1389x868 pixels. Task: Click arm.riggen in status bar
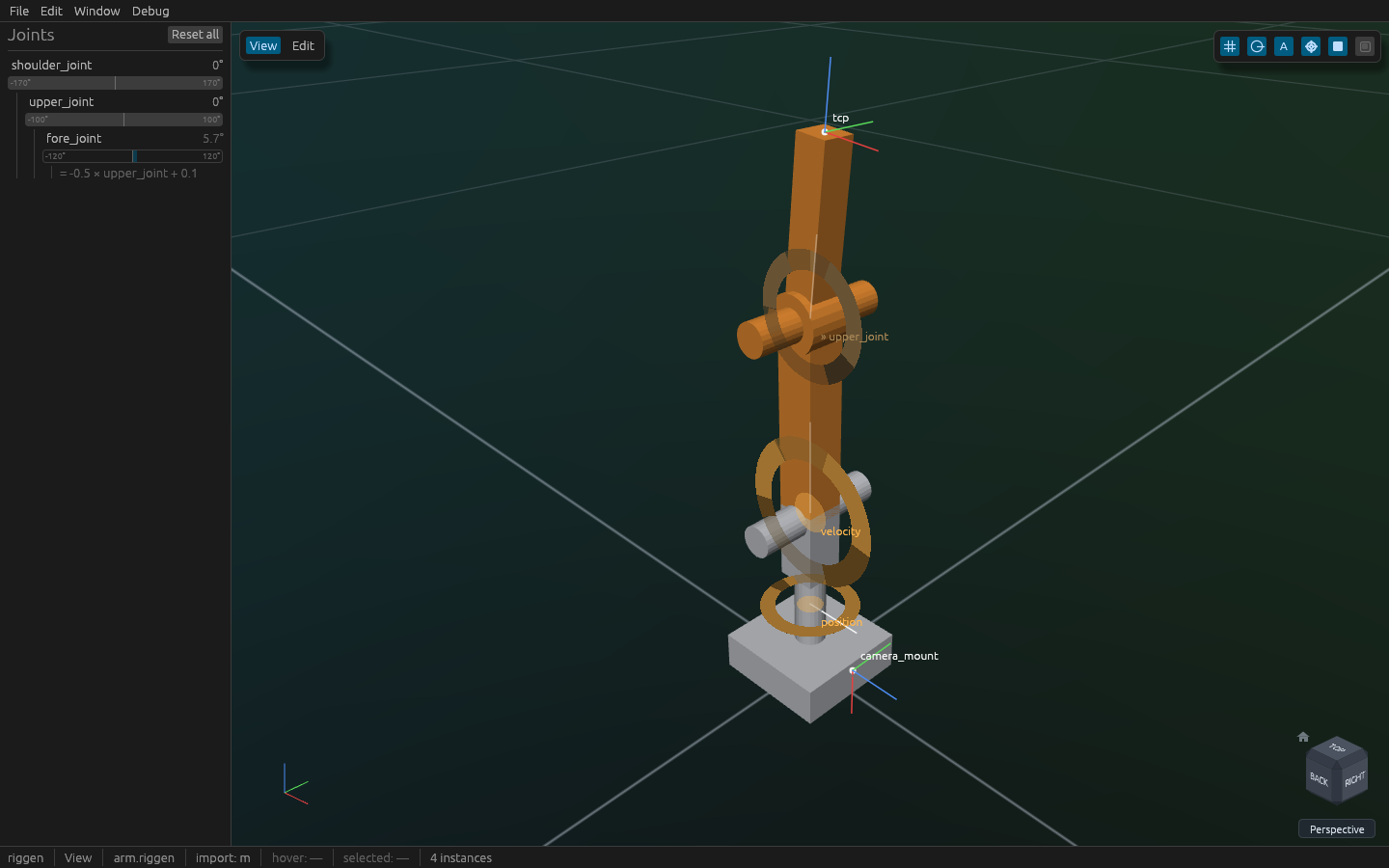click(144, 858)
